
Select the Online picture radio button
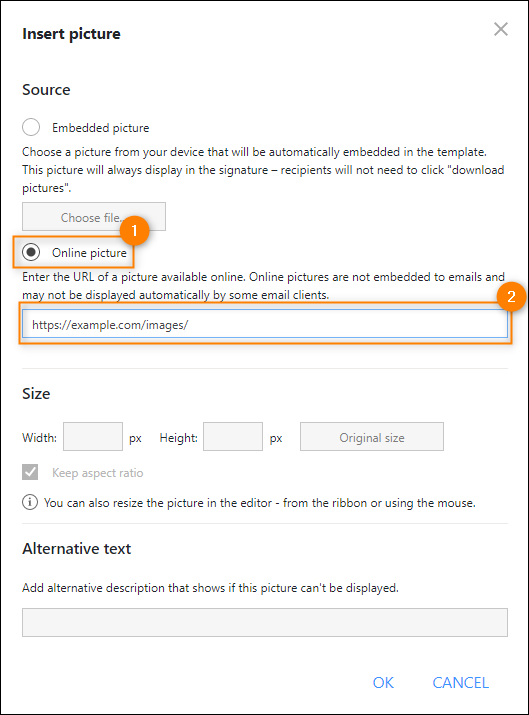coord(31,252)
